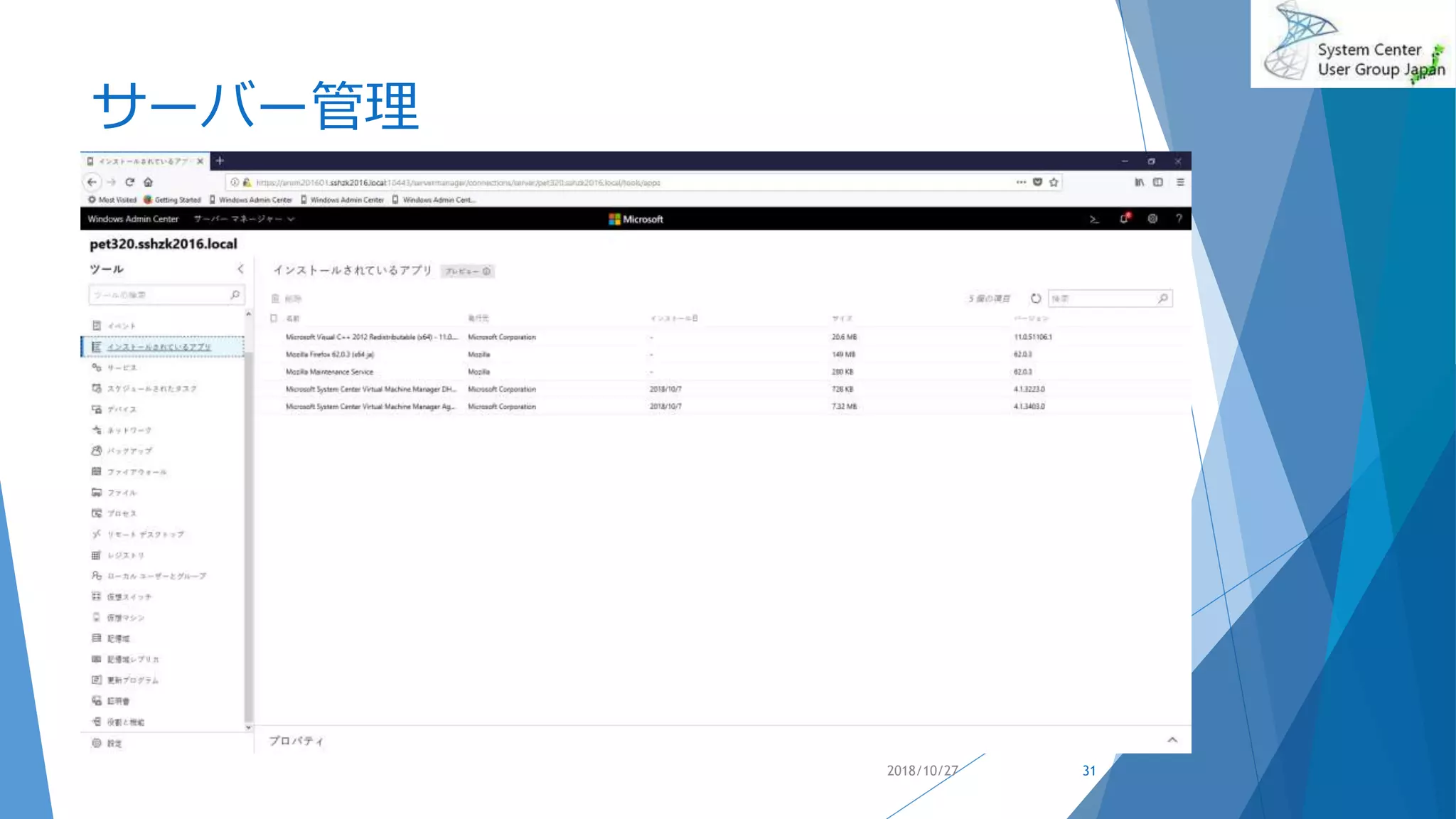Open the Firefox hamburger menu
This screenshot has width=1456, height=819.
[x=1180, y=182]
